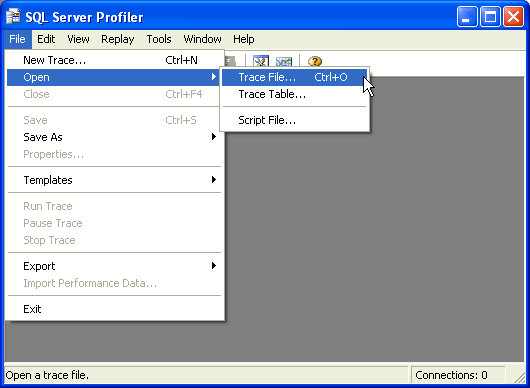The height and width of the screenshot is (388, 530).
Task: Open the Window menu
Action: [x=202, y=39]
